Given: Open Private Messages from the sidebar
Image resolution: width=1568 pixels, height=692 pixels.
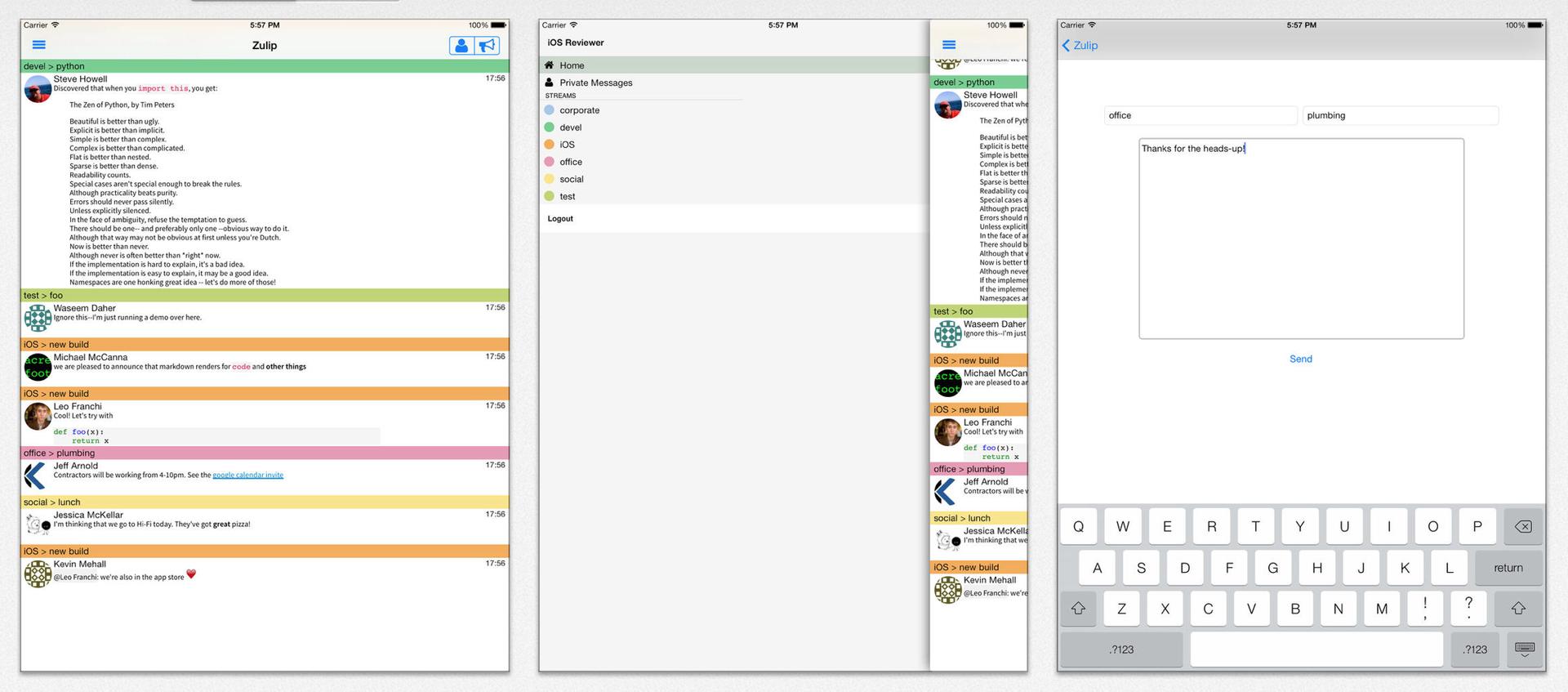Looking at the screenshot, I should coord(734,83).
